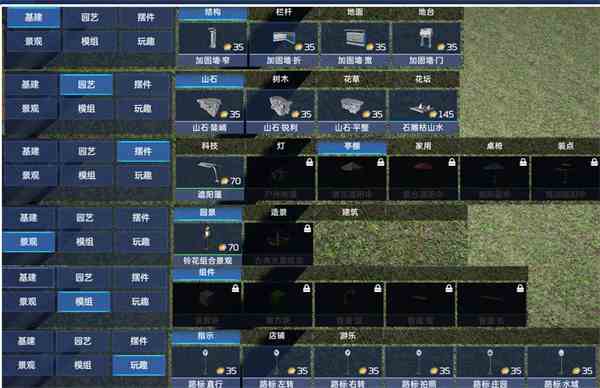Open the 店铺 subcategory tab
Viewport: 600px width, 388px height.
(277, 336)
